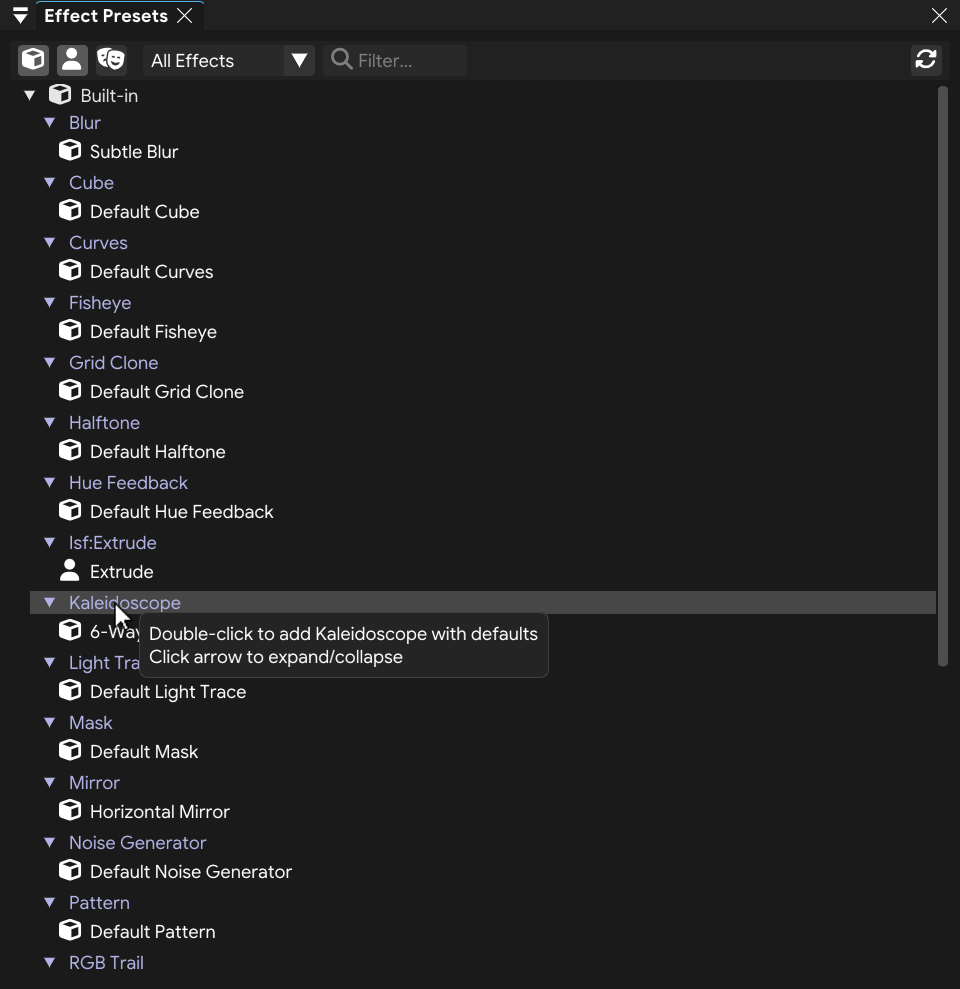960x989 pixels.
Task: Collapse the Grid Clone category arrow
Action: point(50,362)
